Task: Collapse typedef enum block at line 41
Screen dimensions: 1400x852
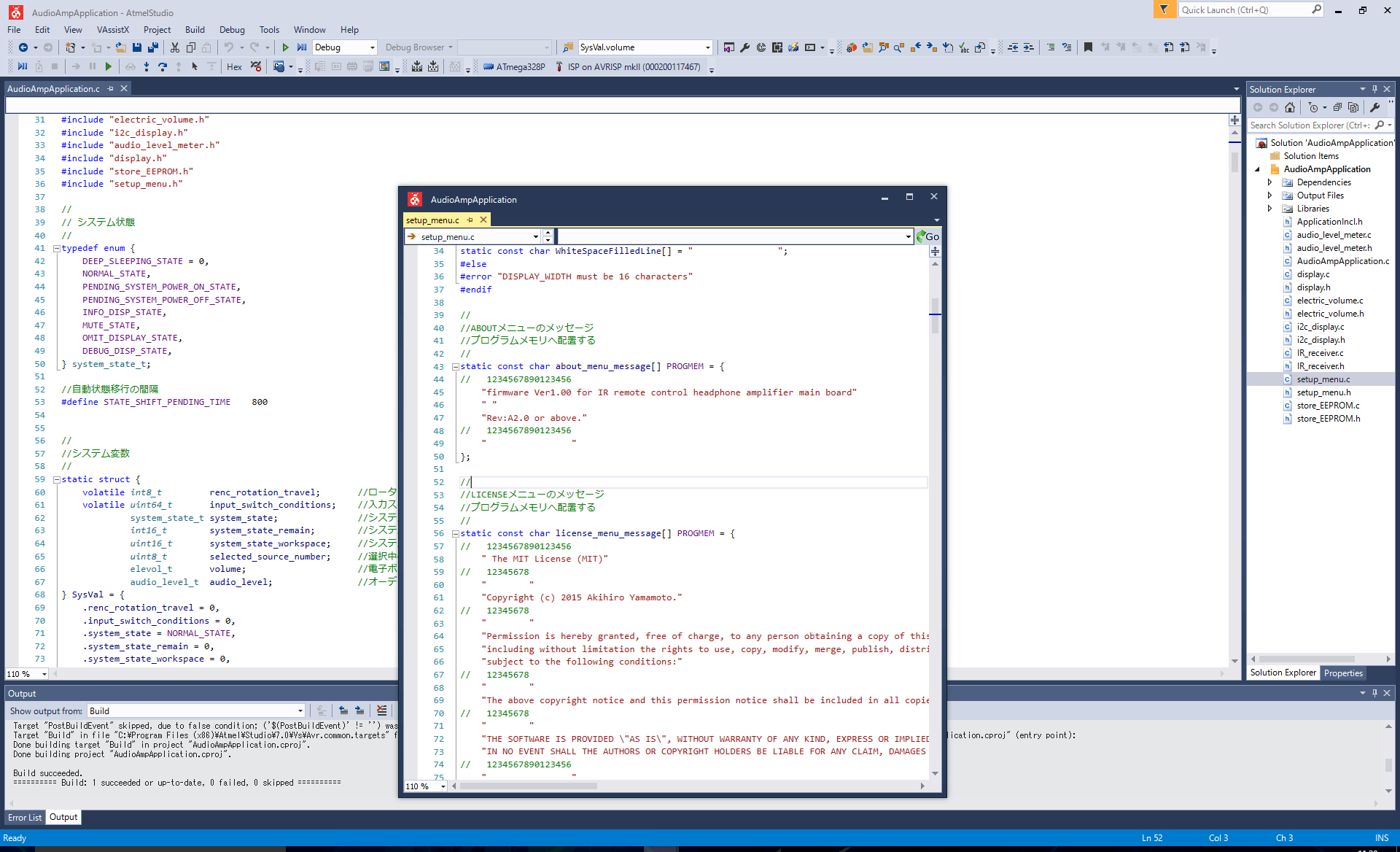Action: point(56,249)
